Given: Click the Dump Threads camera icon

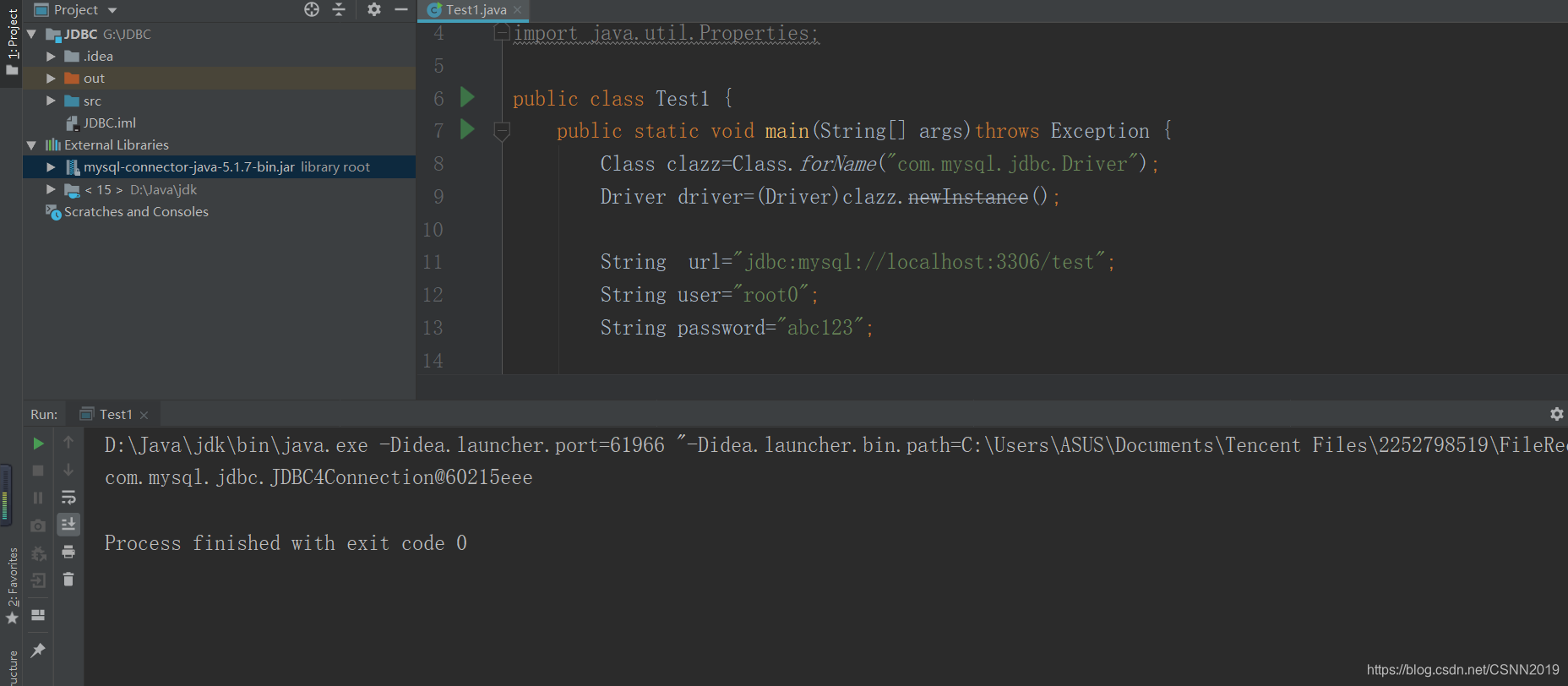Looking at the screenshot, I should (38, 525).
